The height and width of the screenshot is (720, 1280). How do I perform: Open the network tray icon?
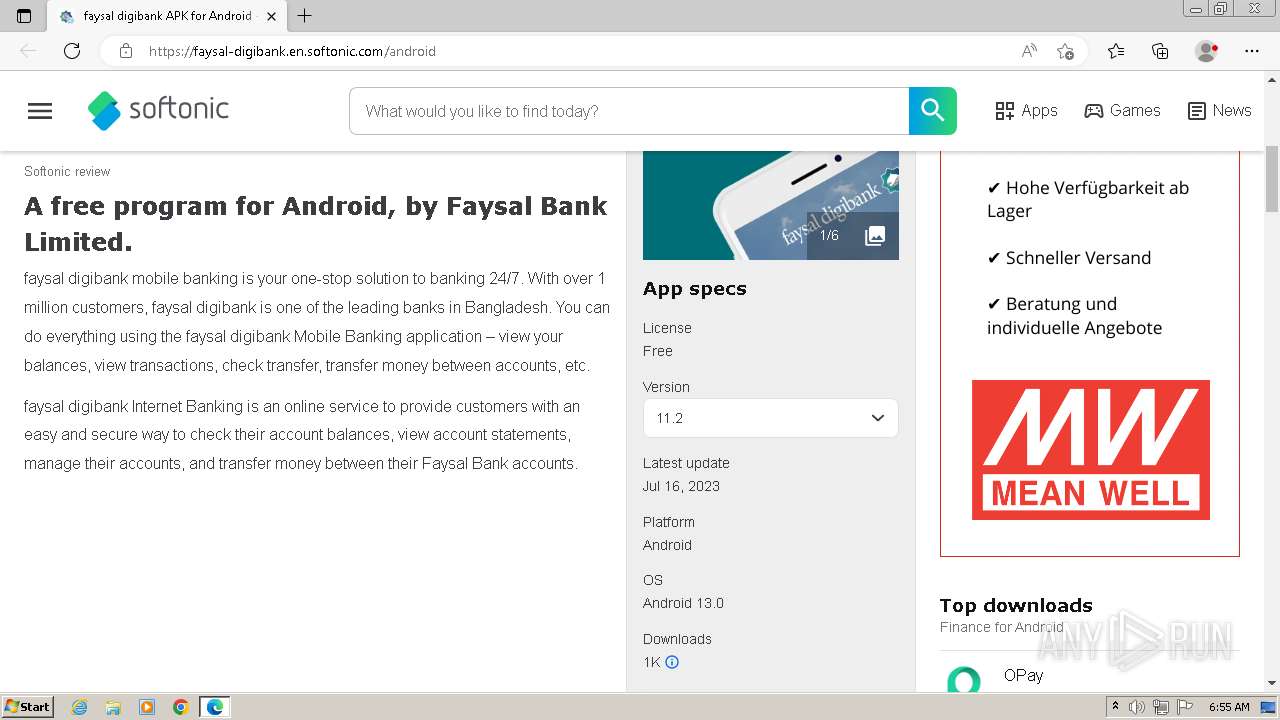tap(1161, 707)
